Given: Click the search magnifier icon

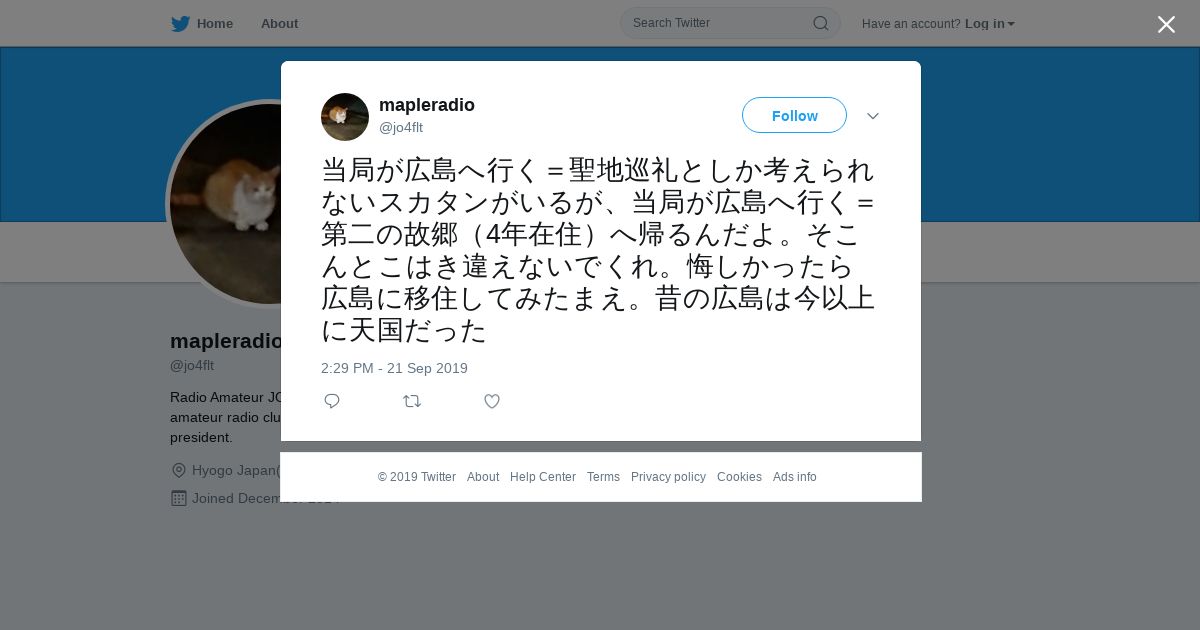Looking at the screenshot, I should point(820,23).
